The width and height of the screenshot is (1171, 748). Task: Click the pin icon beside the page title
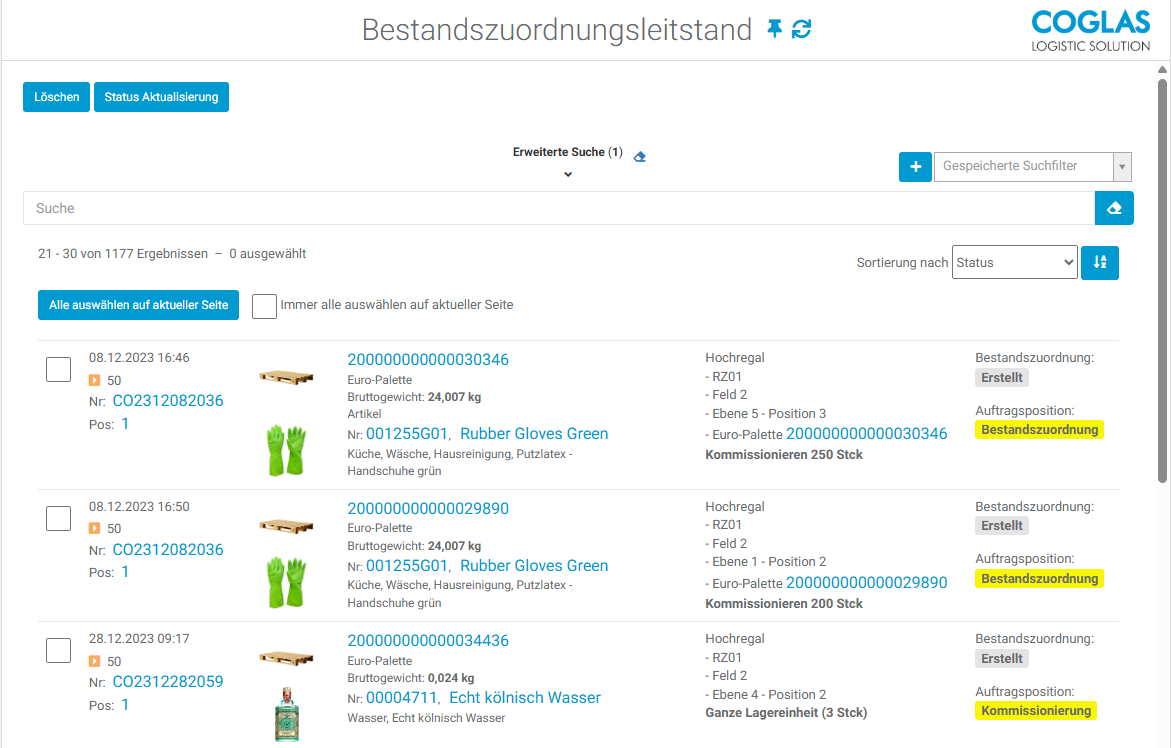[775, 29]
